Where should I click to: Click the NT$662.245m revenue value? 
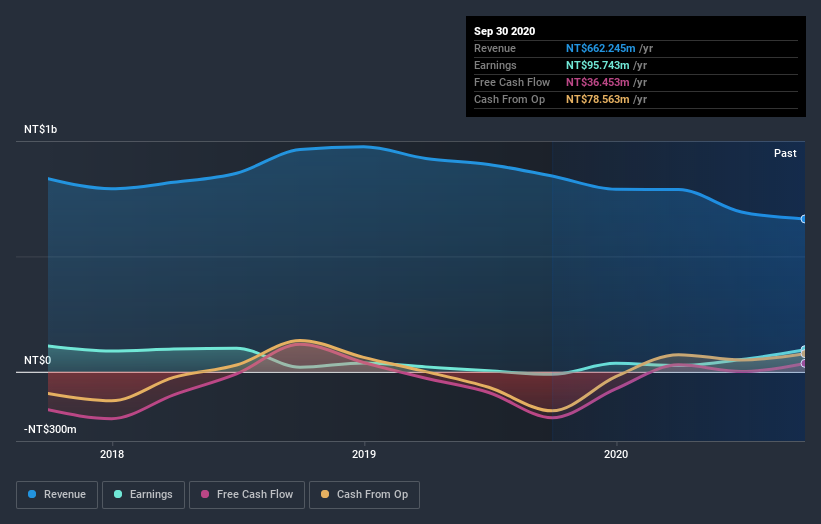(x=600, y=48)
